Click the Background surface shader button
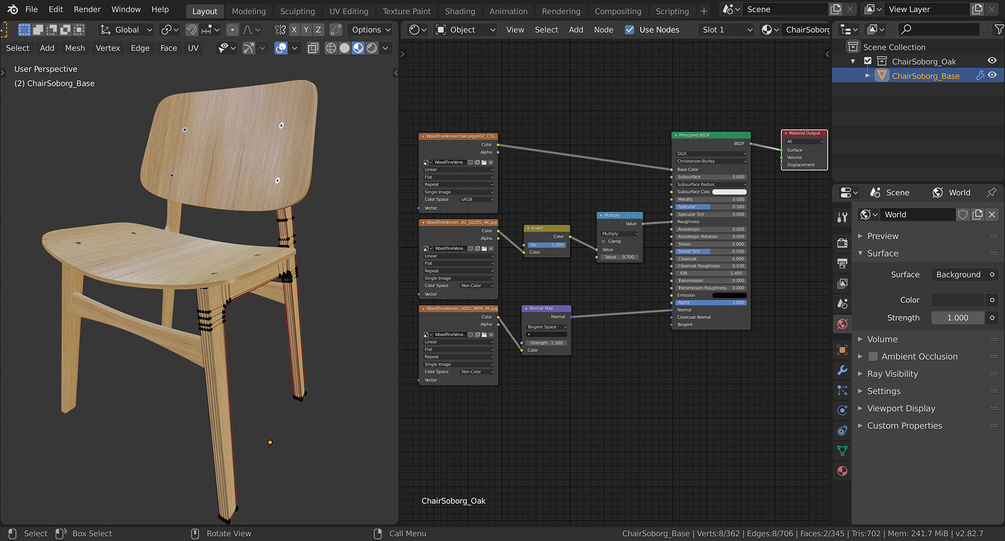This screenshot has height=541, width=1005. click(x=958, y=274)
